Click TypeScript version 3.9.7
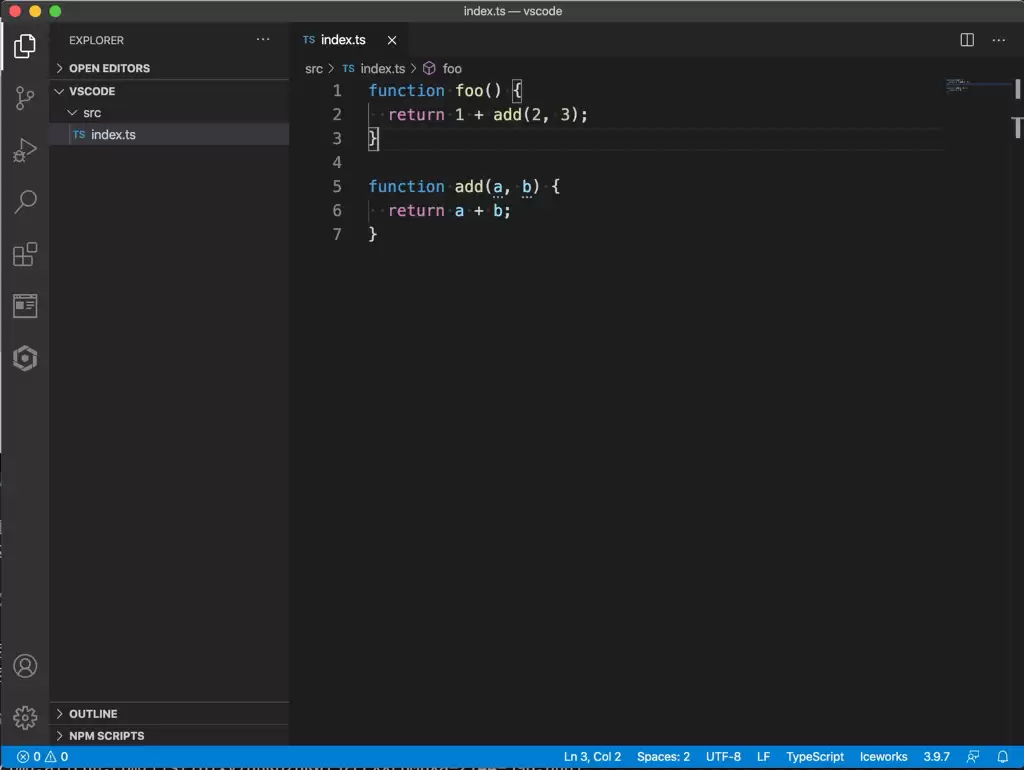The image size is (1024, 770). click(936, 757)
